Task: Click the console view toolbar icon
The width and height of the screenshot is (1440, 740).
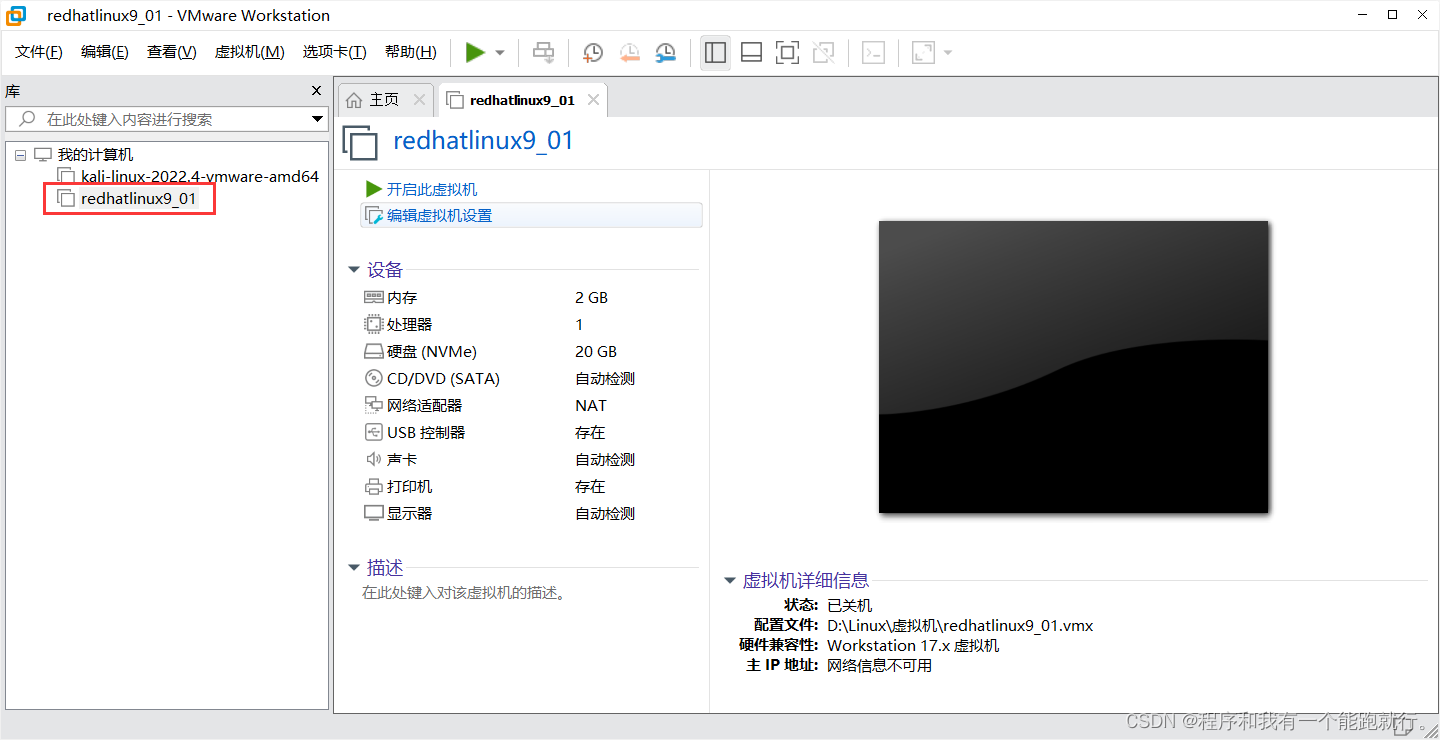Action: (x=873, y=52)
